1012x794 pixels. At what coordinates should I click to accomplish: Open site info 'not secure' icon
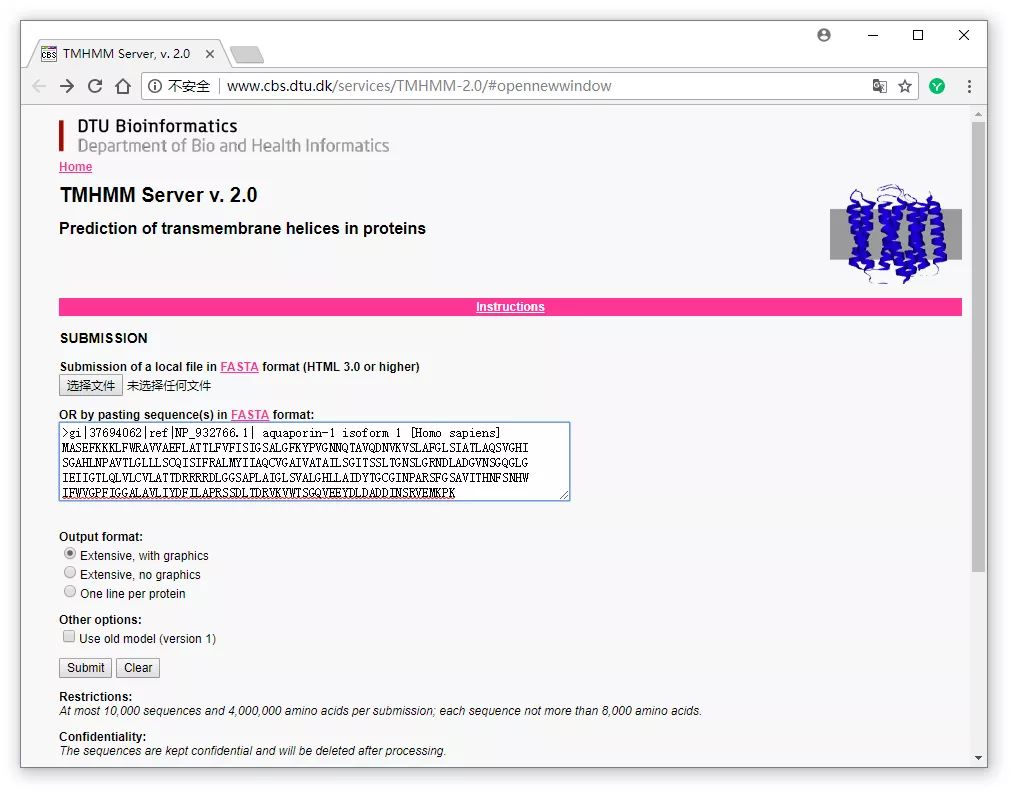click(155, 86)
